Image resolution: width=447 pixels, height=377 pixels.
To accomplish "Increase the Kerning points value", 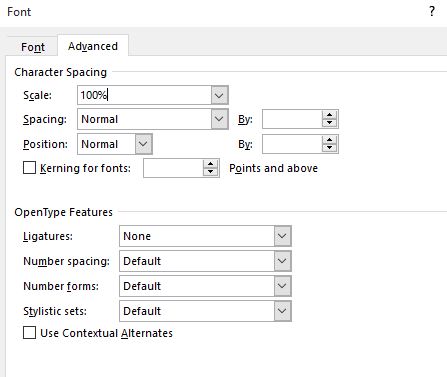I will coord(211,164).
